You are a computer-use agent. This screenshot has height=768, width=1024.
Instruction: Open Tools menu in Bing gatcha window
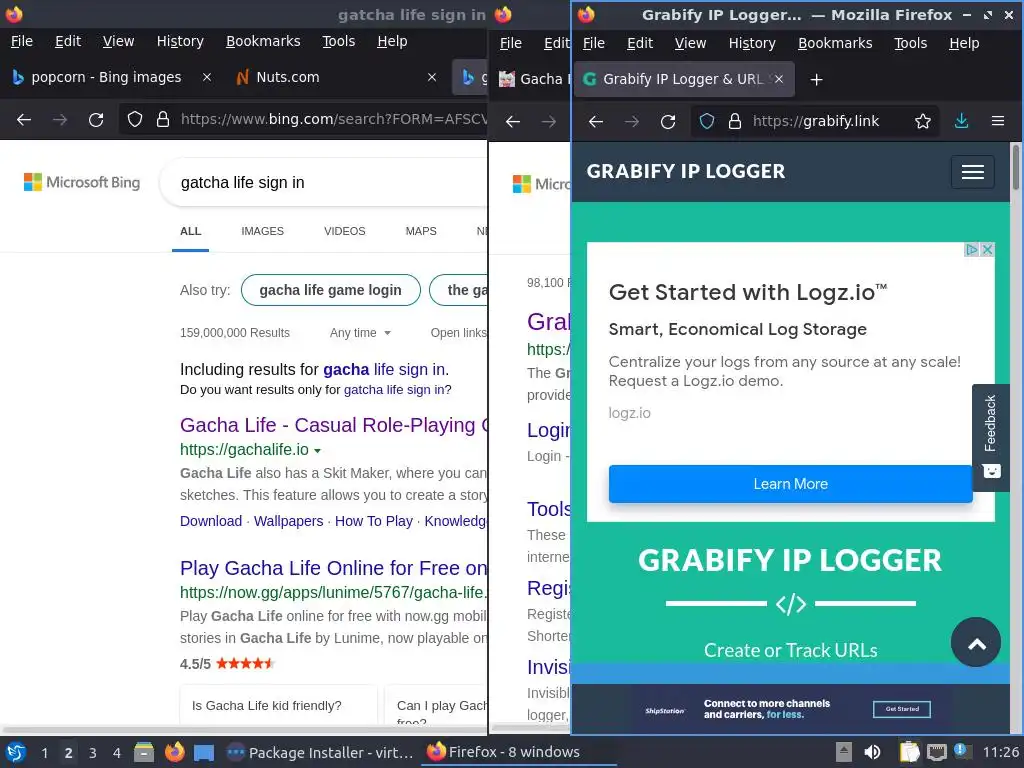point(338,41)
